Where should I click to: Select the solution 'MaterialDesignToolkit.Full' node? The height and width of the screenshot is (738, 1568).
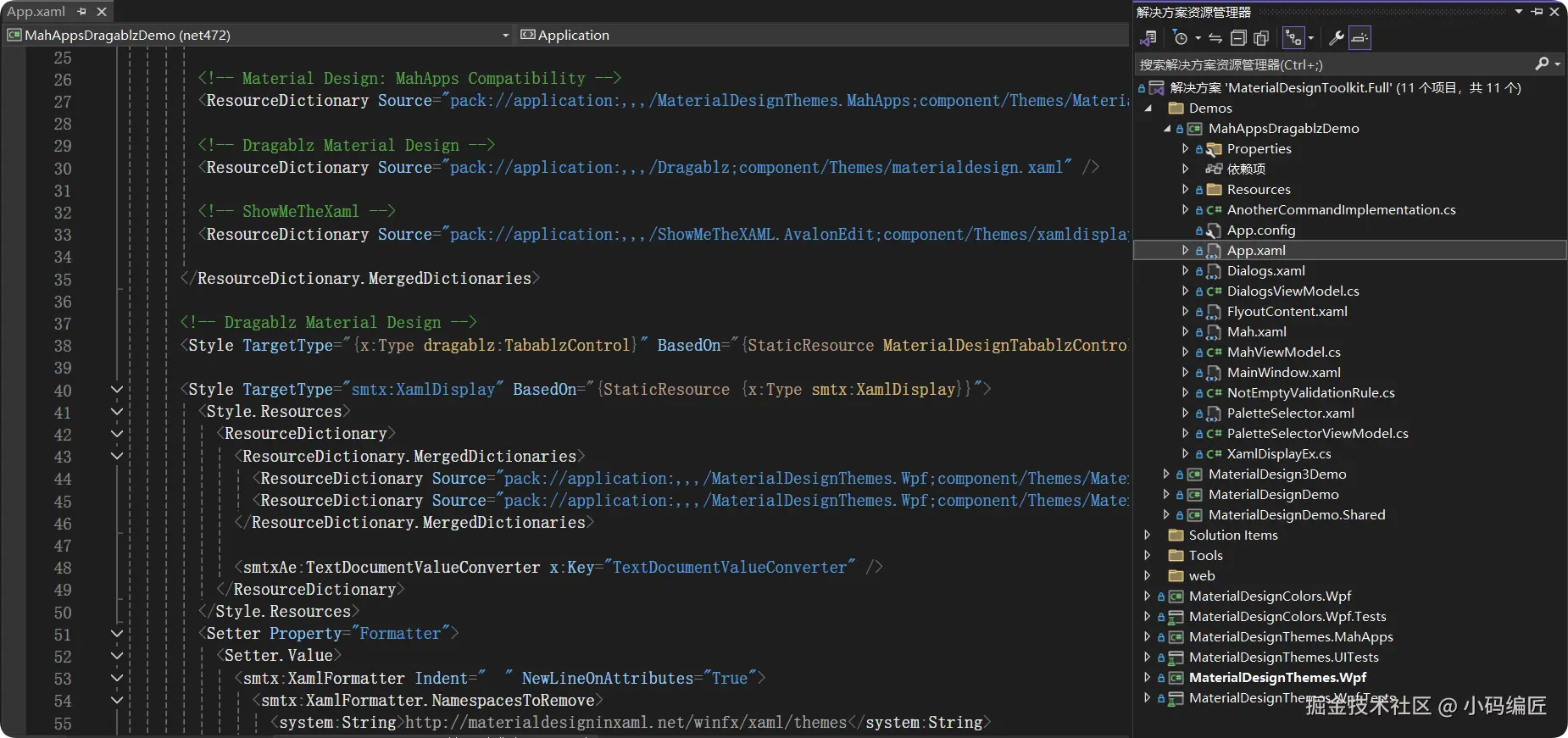click(1346, 87)
